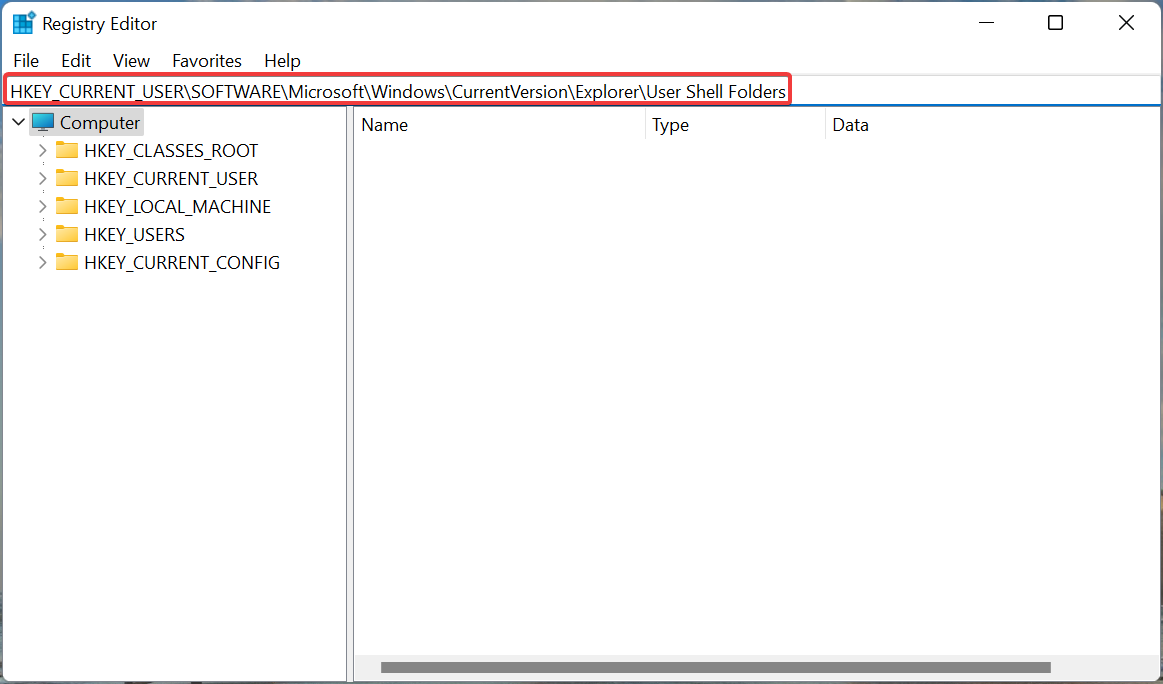The height and width of the screenshot is (684, 1163).
Task: Expand the HKEY_CURRENT_CONFIG node
Action: coord(42,263)
